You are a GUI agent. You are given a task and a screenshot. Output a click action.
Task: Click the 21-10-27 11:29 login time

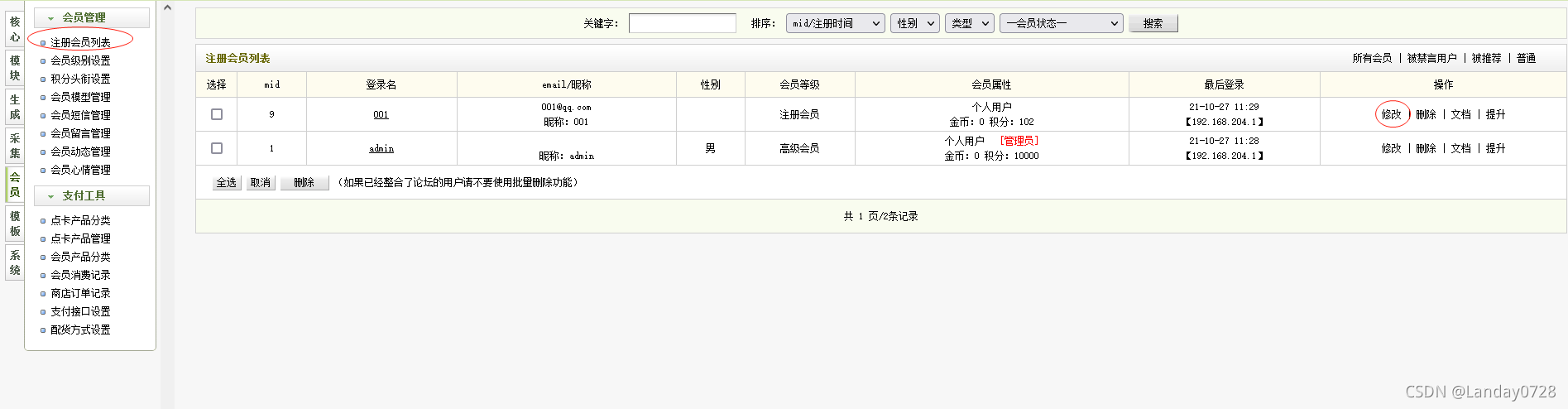coord(1224,107)
